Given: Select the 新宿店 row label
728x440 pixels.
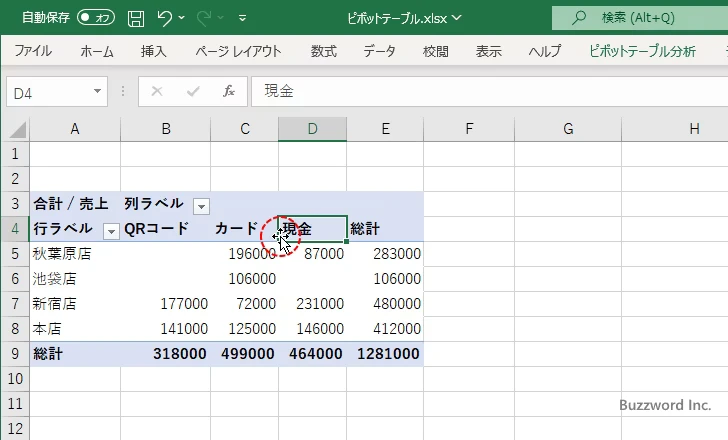Looking at the screenshot, I should tap(75, 304).
